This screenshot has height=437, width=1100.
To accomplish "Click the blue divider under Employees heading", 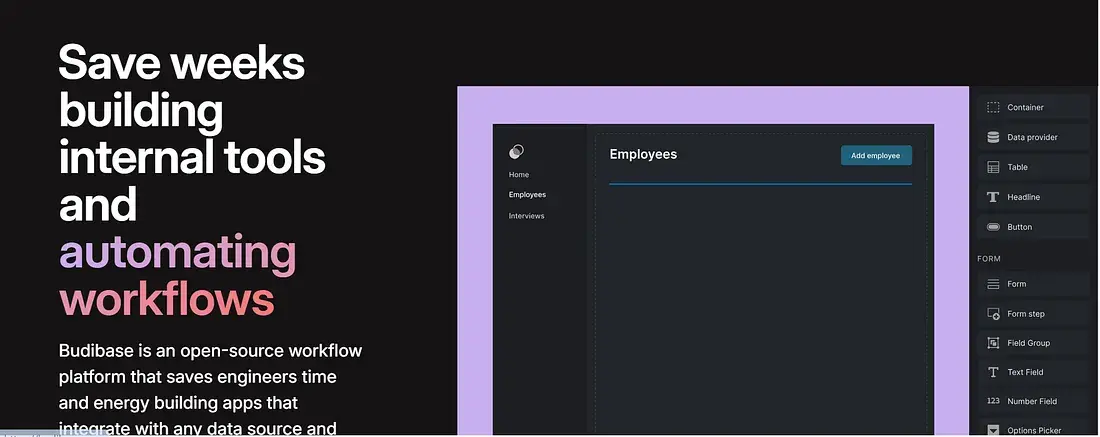I will pyautogui.click(x=760, y=184).
